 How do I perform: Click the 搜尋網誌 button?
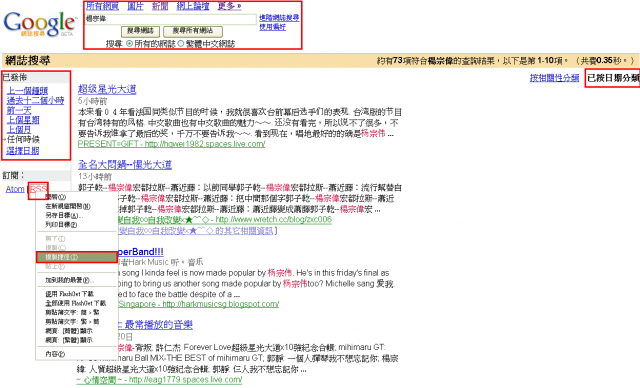click(140, 31)
